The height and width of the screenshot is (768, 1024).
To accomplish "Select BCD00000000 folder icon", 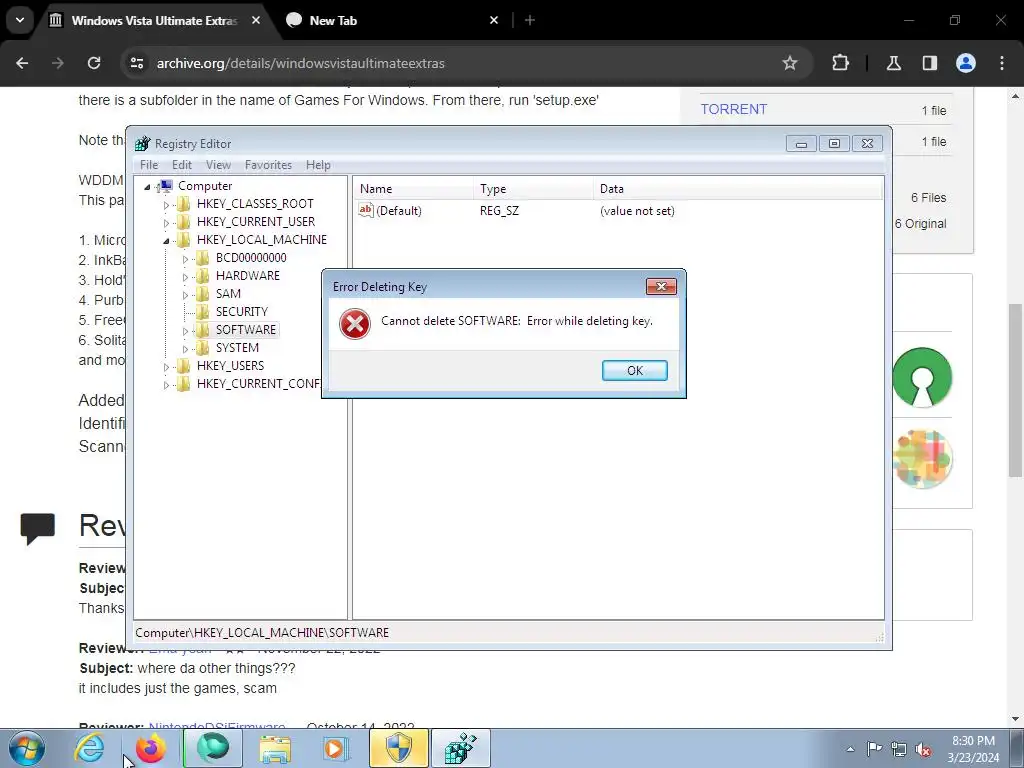I will coord(203,258).
